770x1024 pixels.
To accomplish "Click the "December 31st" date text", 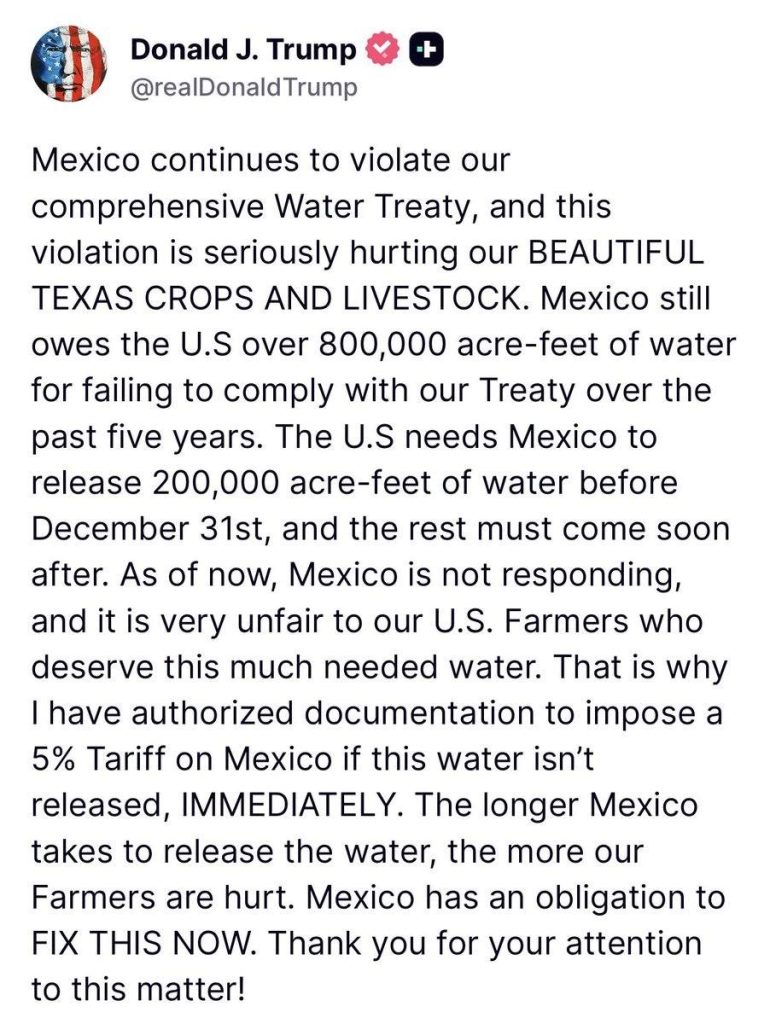I will pos(144,528).
